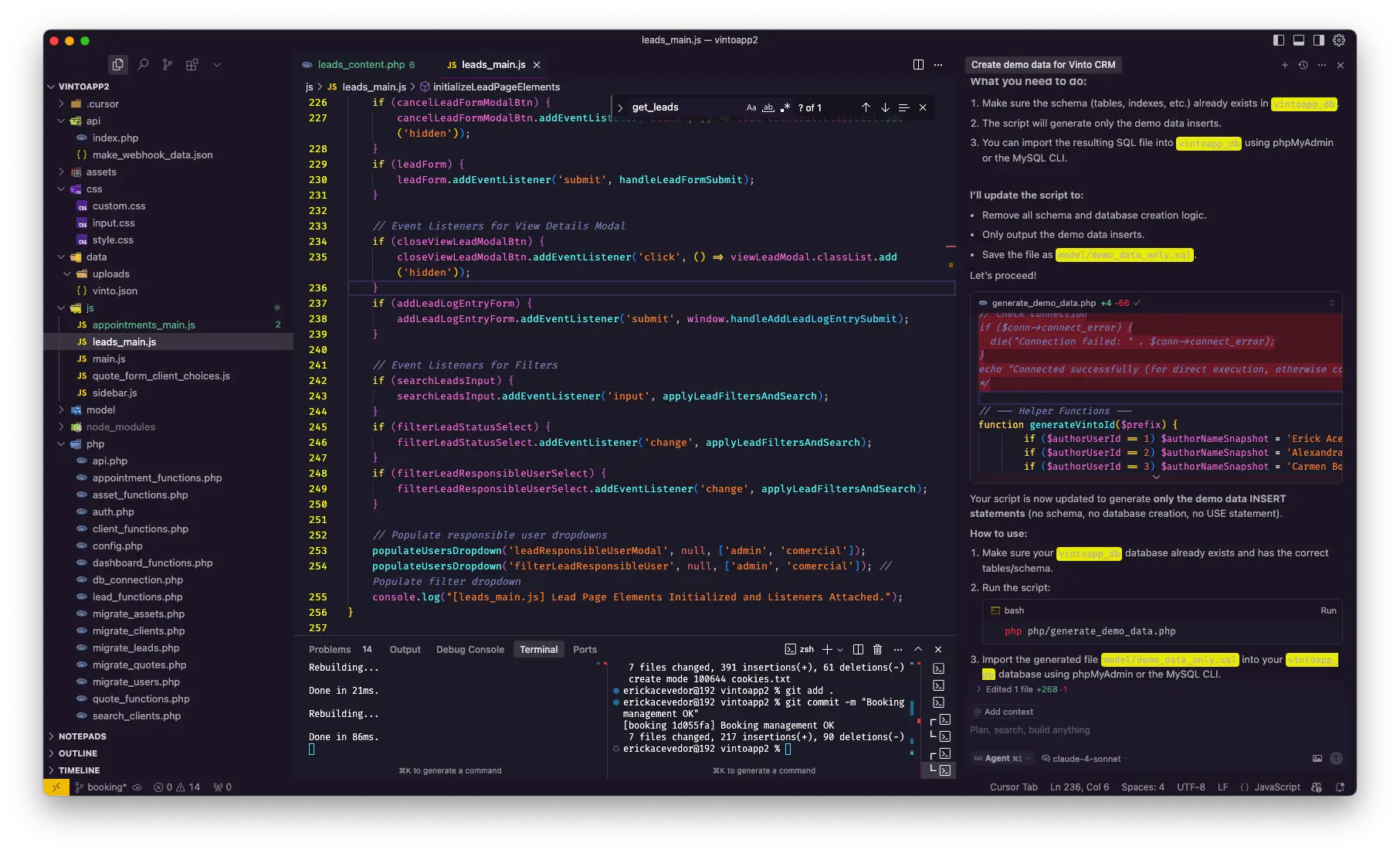Expand the NOTEPADS section
Viewport: 1400px width, 853px height.
82,736
